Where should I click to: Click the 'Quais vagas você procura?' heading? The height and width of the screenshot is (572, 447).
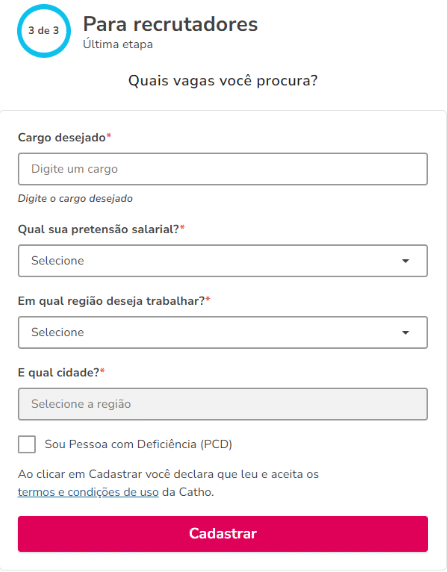pos(223,81)
